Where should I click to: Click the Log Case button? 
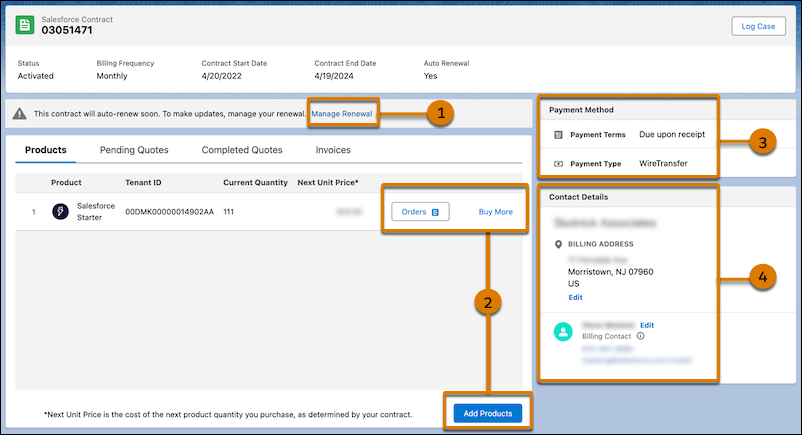click(759, 26)
